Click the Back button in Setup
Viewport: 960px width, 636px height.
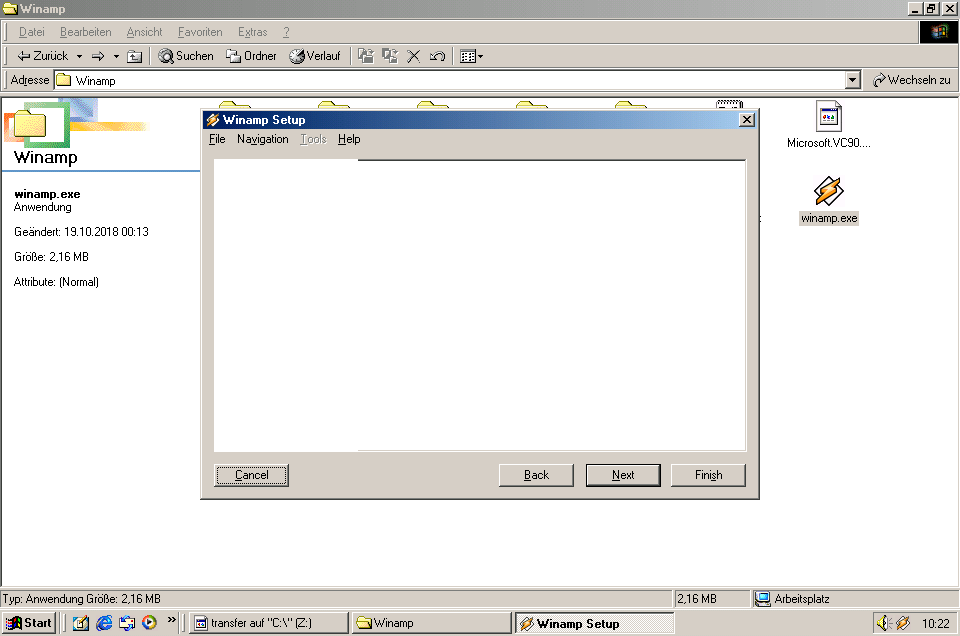tap(536, 475)
